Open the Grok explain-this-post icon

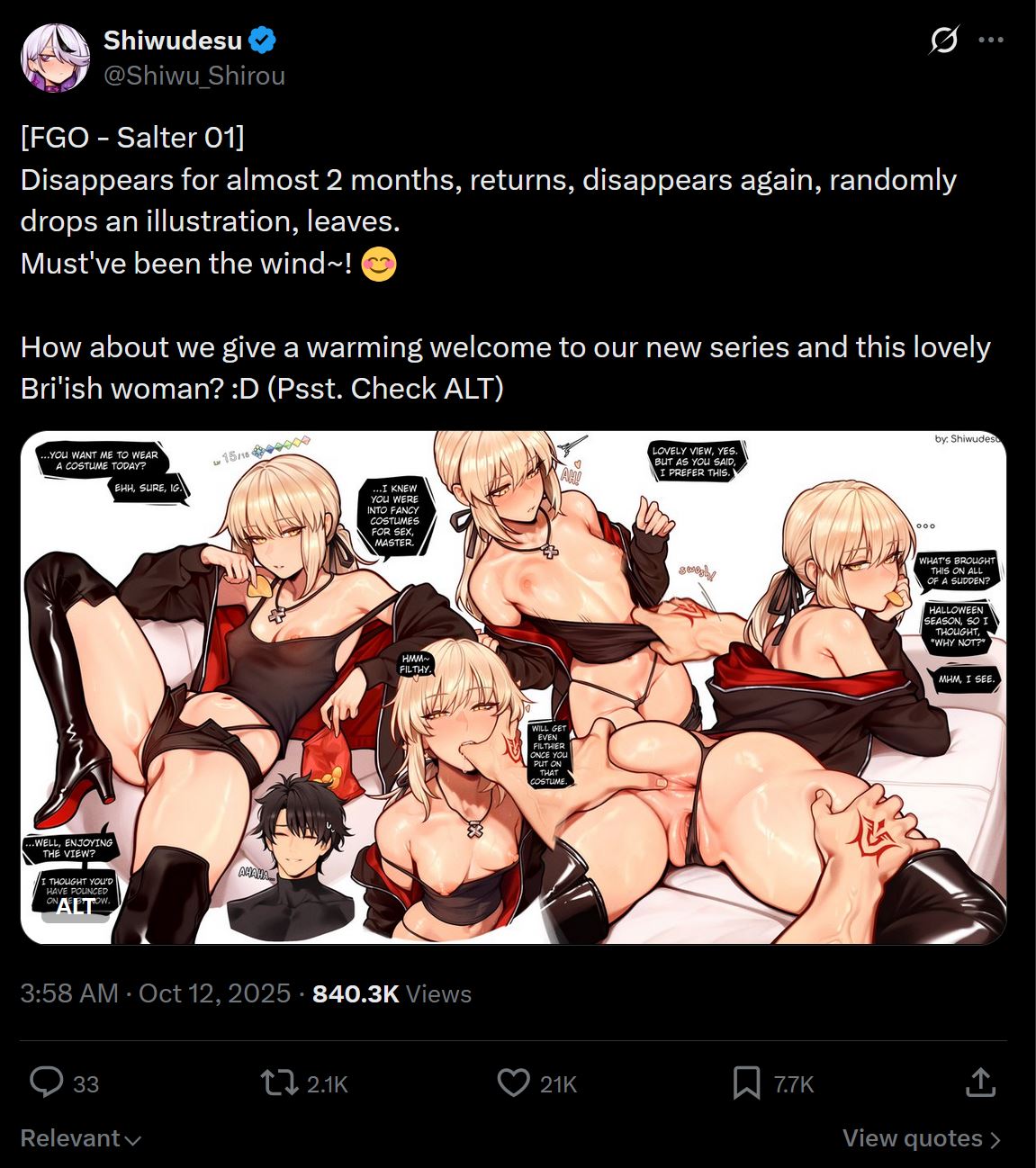coord(943,40)
